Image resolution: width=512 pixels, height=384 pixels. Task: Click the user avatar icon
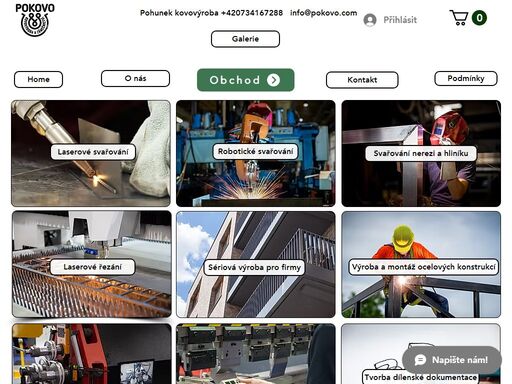370,20
